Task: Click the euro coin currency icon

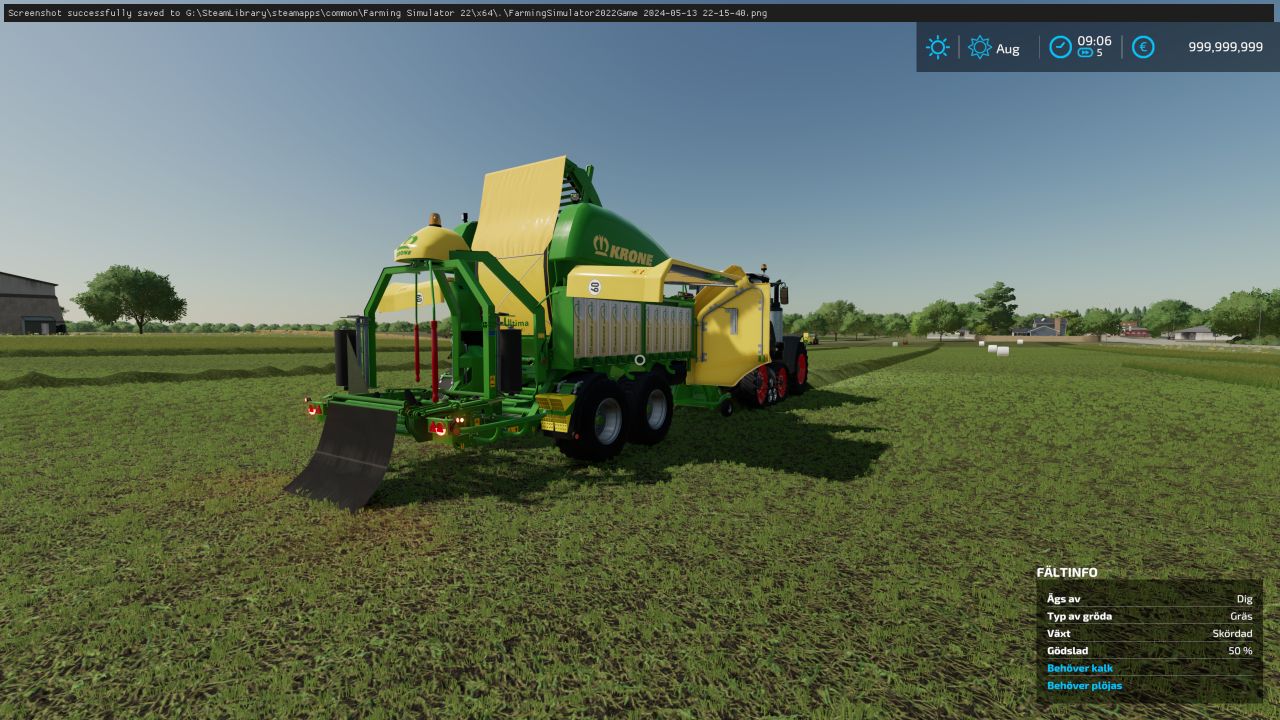Action: point(1143,47)
